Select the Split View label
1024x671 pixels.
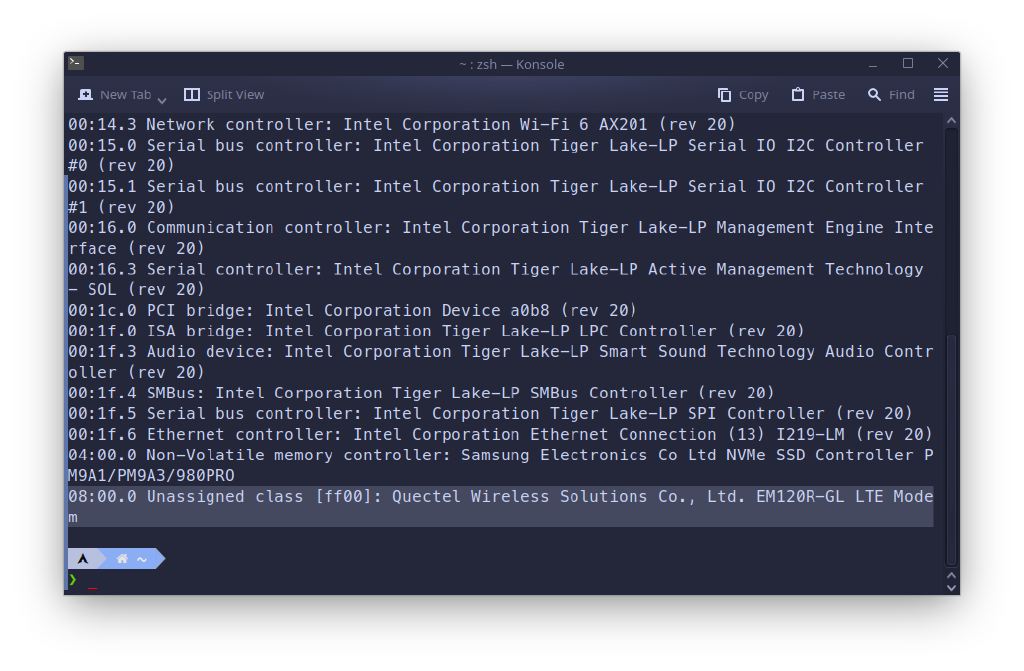pos(235,95)
